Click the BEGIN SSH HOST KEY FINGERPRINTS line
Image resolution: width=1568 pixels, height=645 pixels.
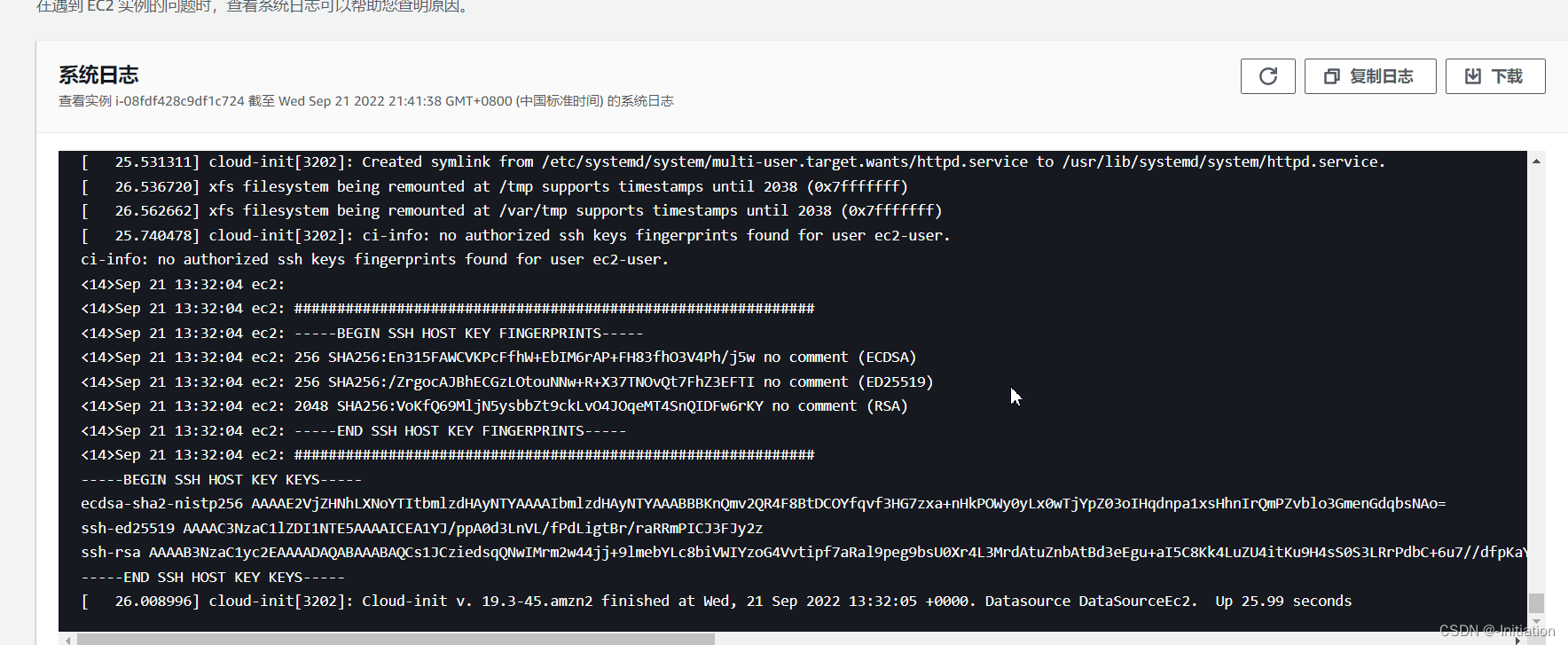click(362, 333)
